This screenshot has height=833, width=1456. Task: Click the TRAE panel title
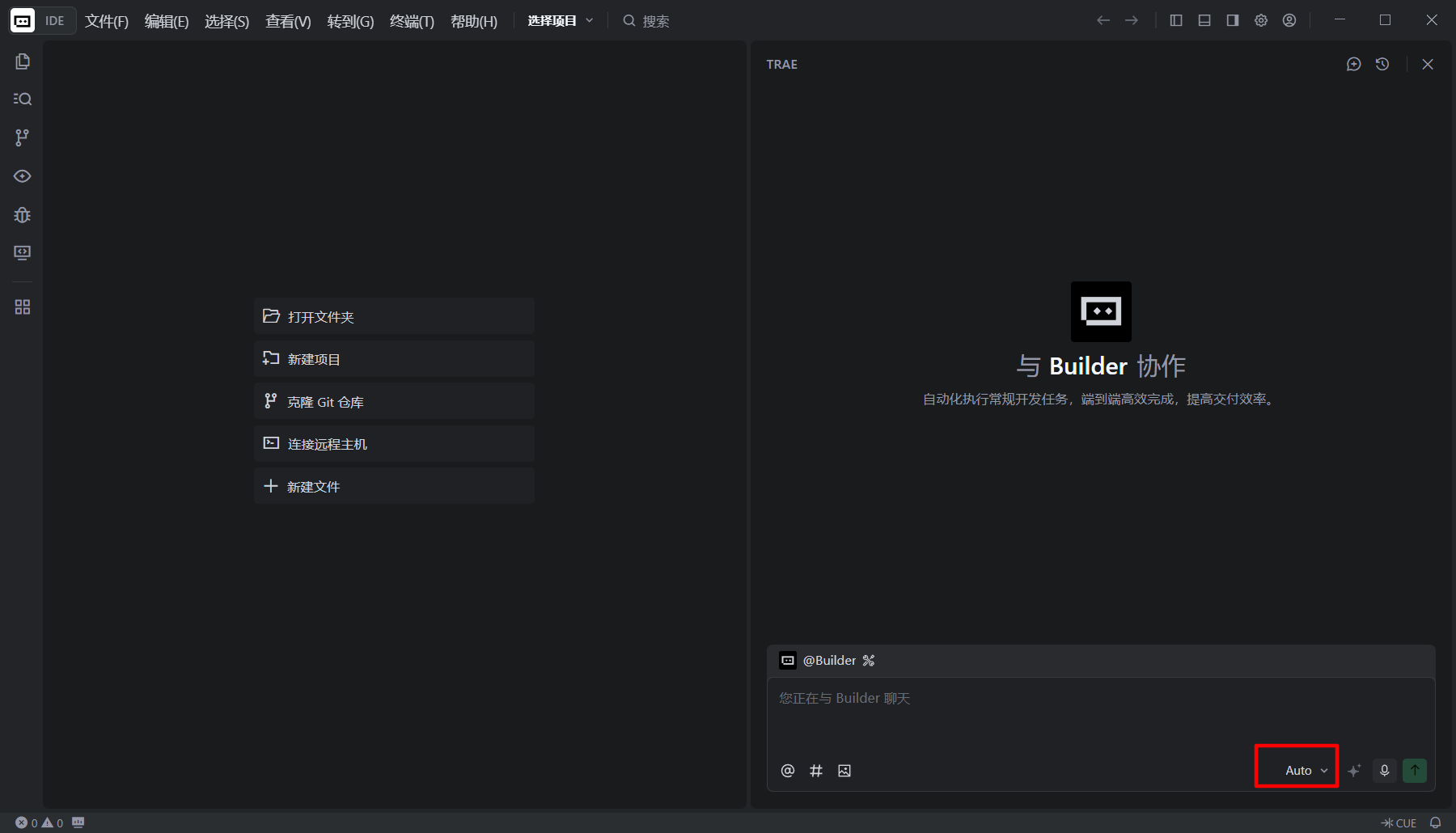(x=782, y=64)
